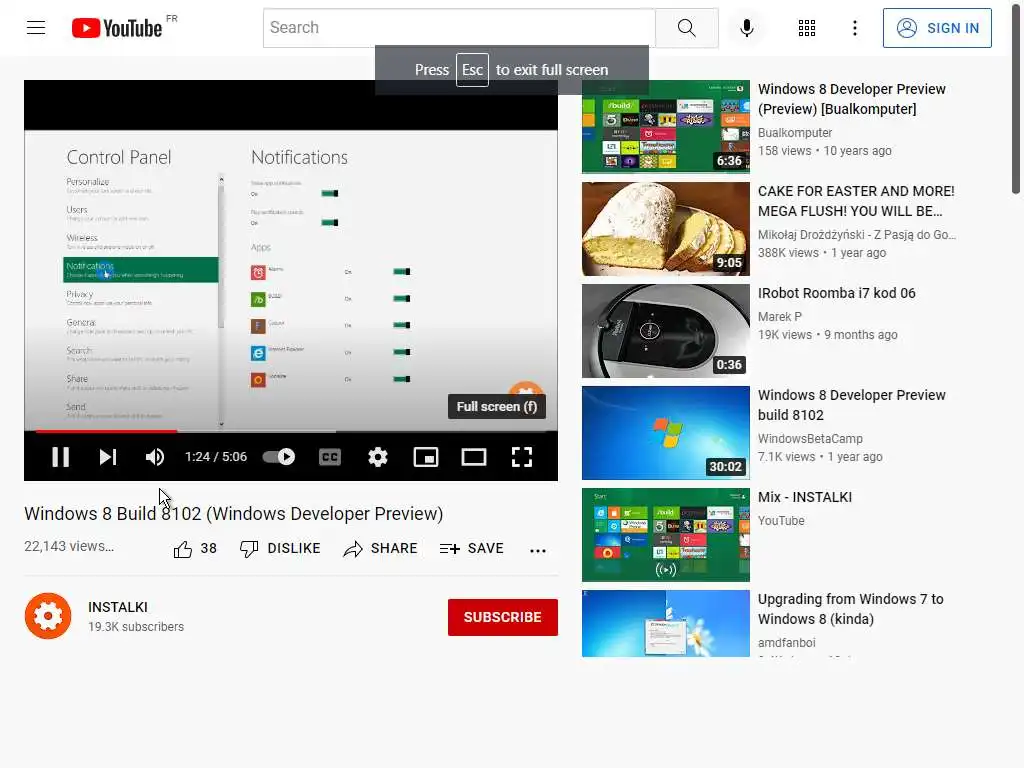1024x768 pixels.
Task: Mute the video volume
Action: [155, 457]
